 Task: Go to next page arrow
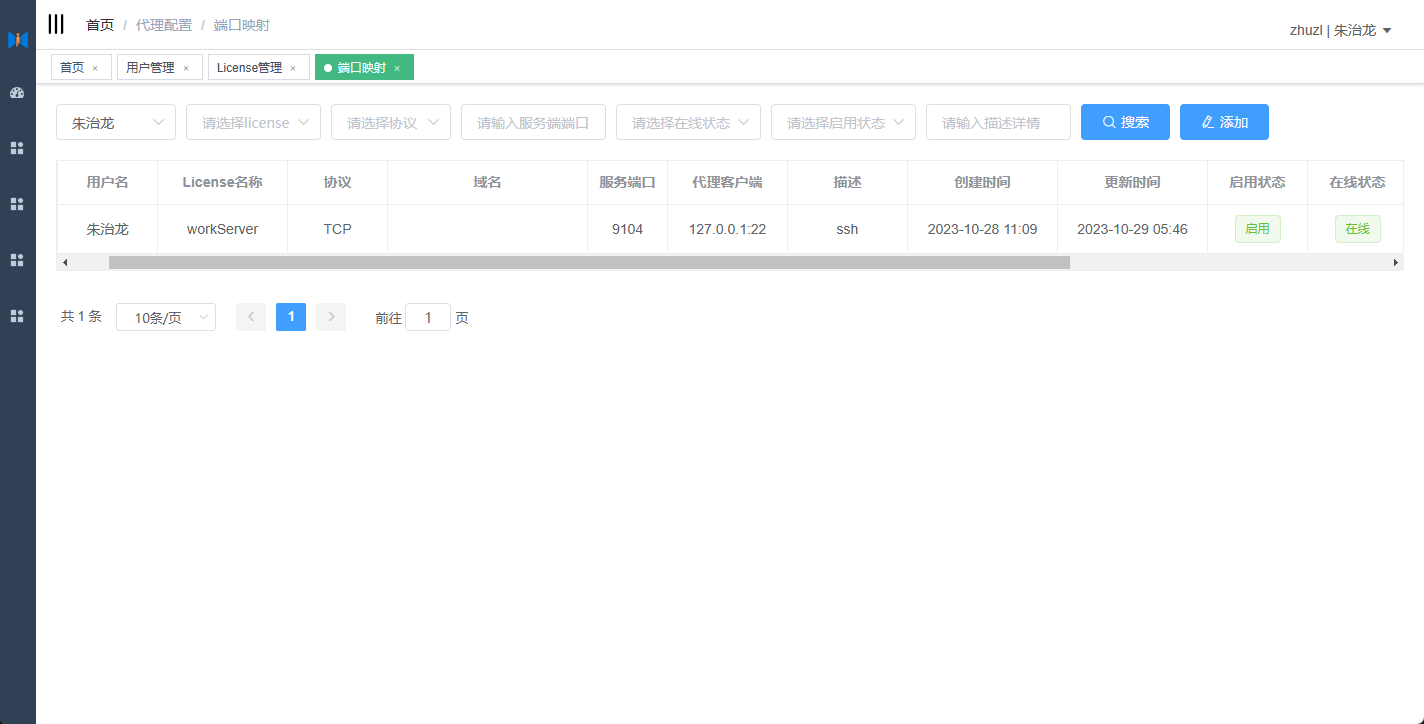331,317
